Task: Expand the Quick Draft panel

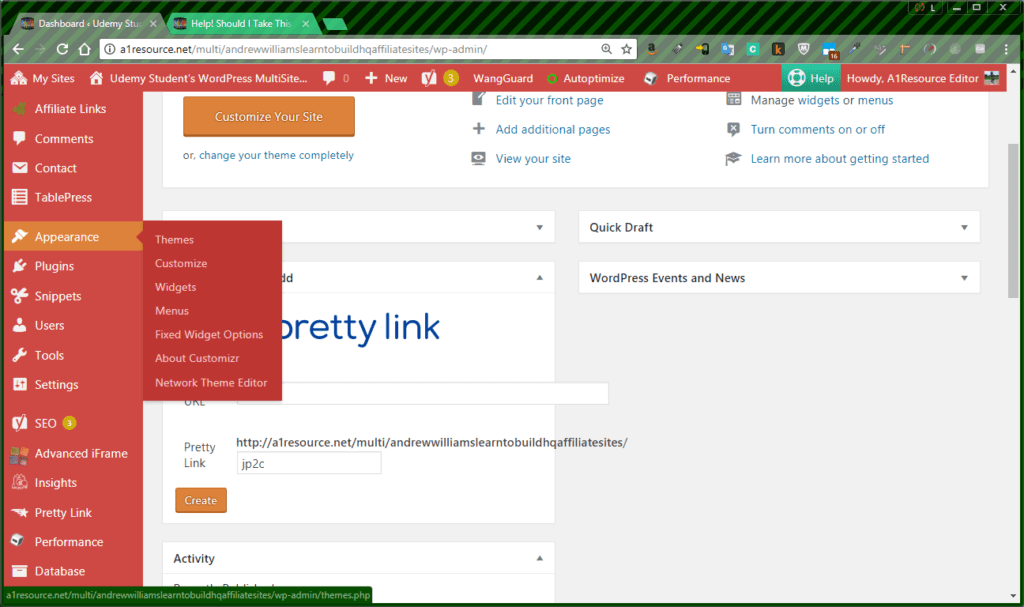Action: point(965,227)
